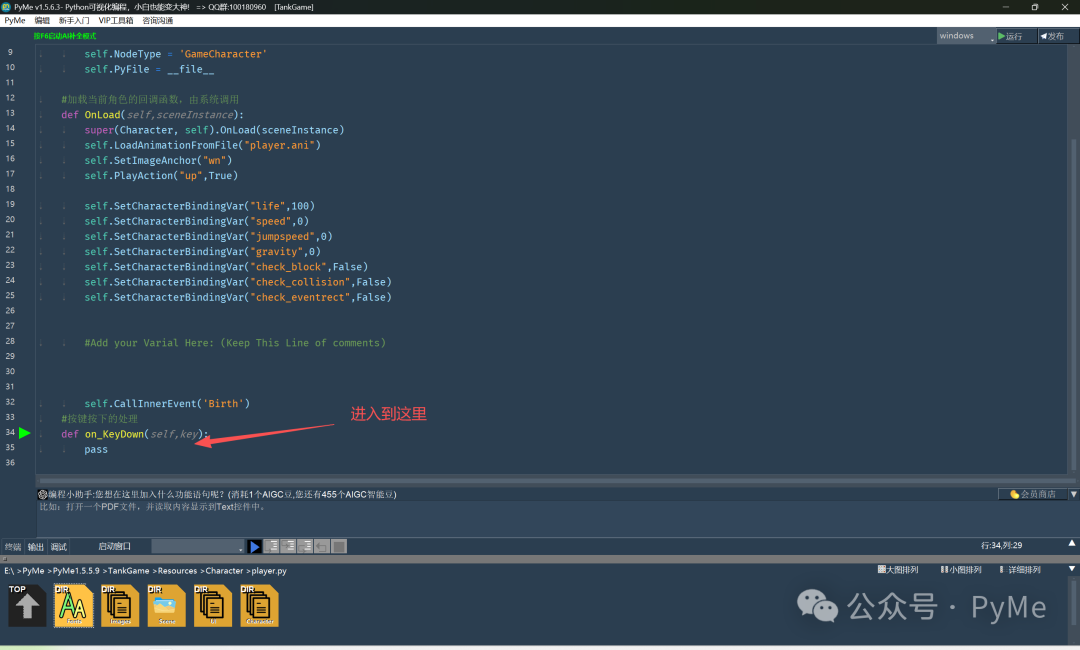Click the editor vertical scrollbar
Image resolution: width=1080 pixels, height=650 pixels.
[1073, 303]
